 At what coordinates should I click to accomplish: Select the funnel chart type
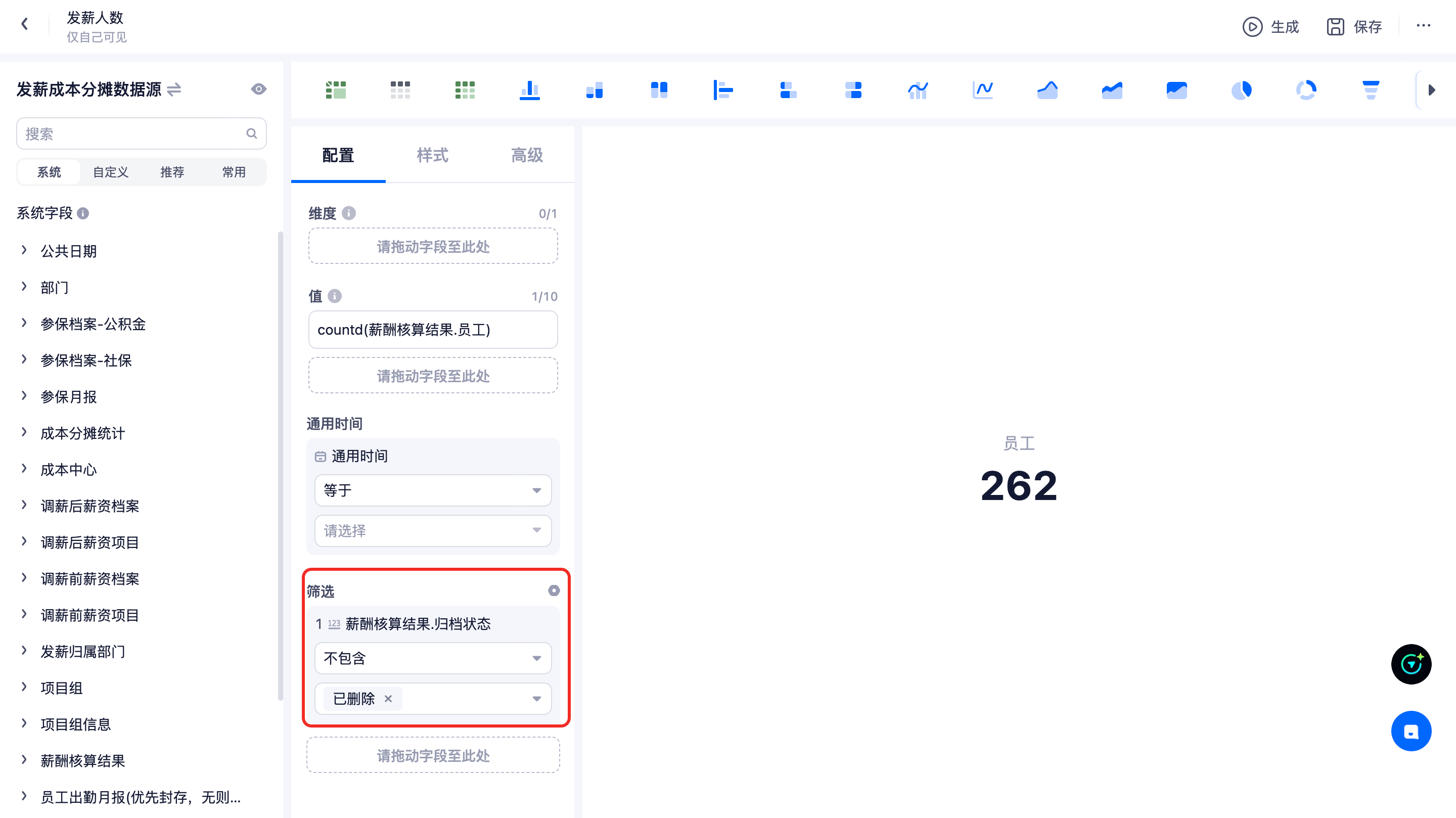(1371, 90)
